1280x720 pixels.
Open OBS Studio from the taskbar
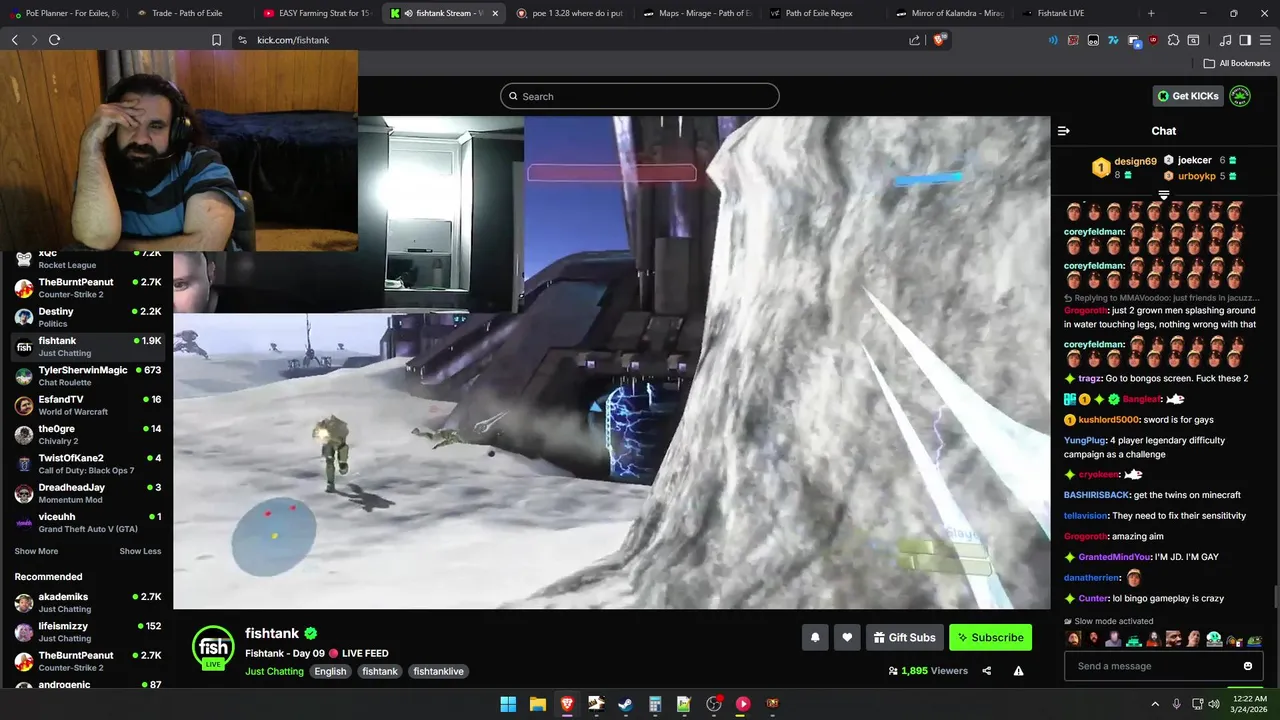click(x=714, y=704)
